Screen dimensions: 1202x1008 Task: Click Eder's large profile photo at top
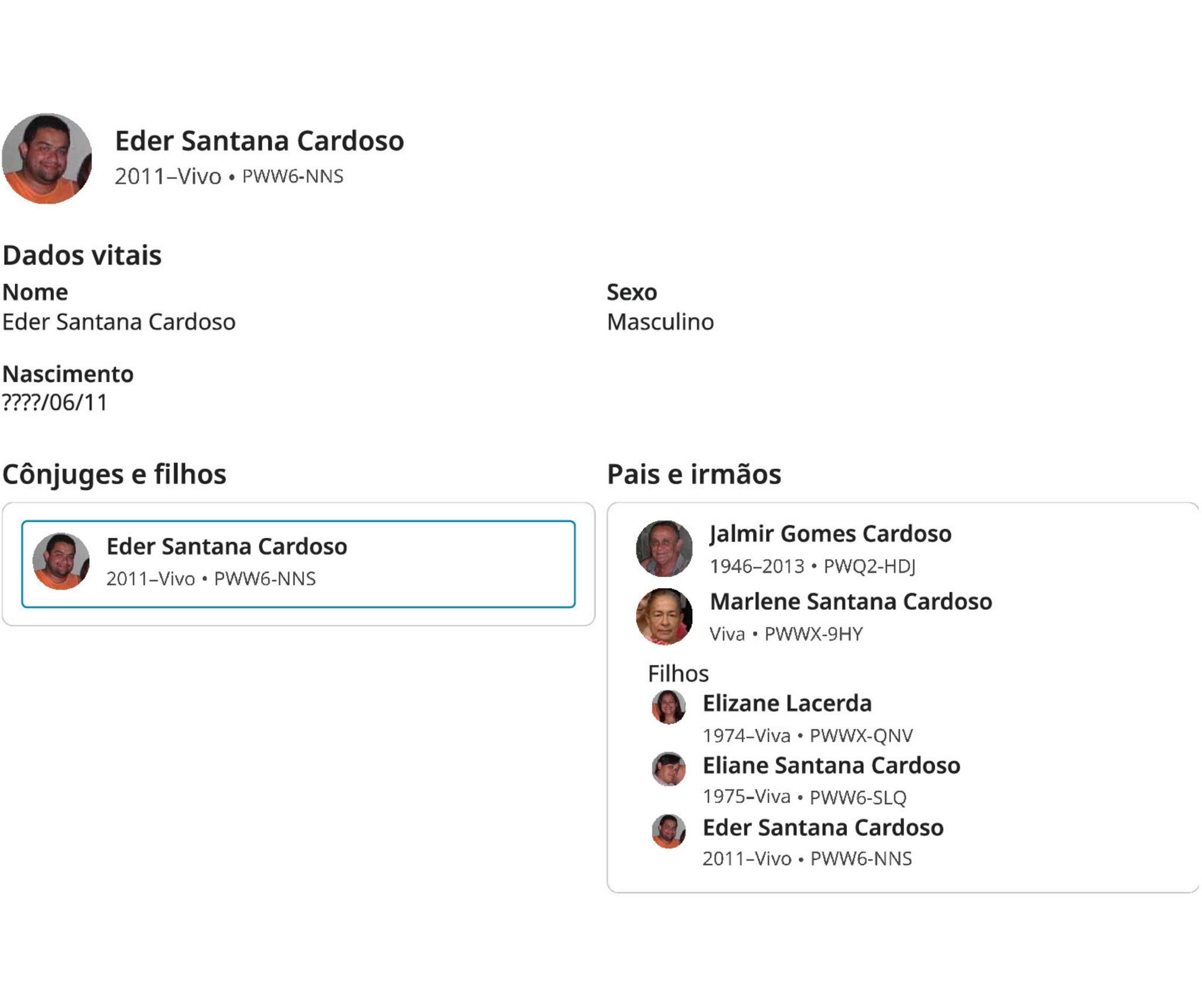[47, 159]
